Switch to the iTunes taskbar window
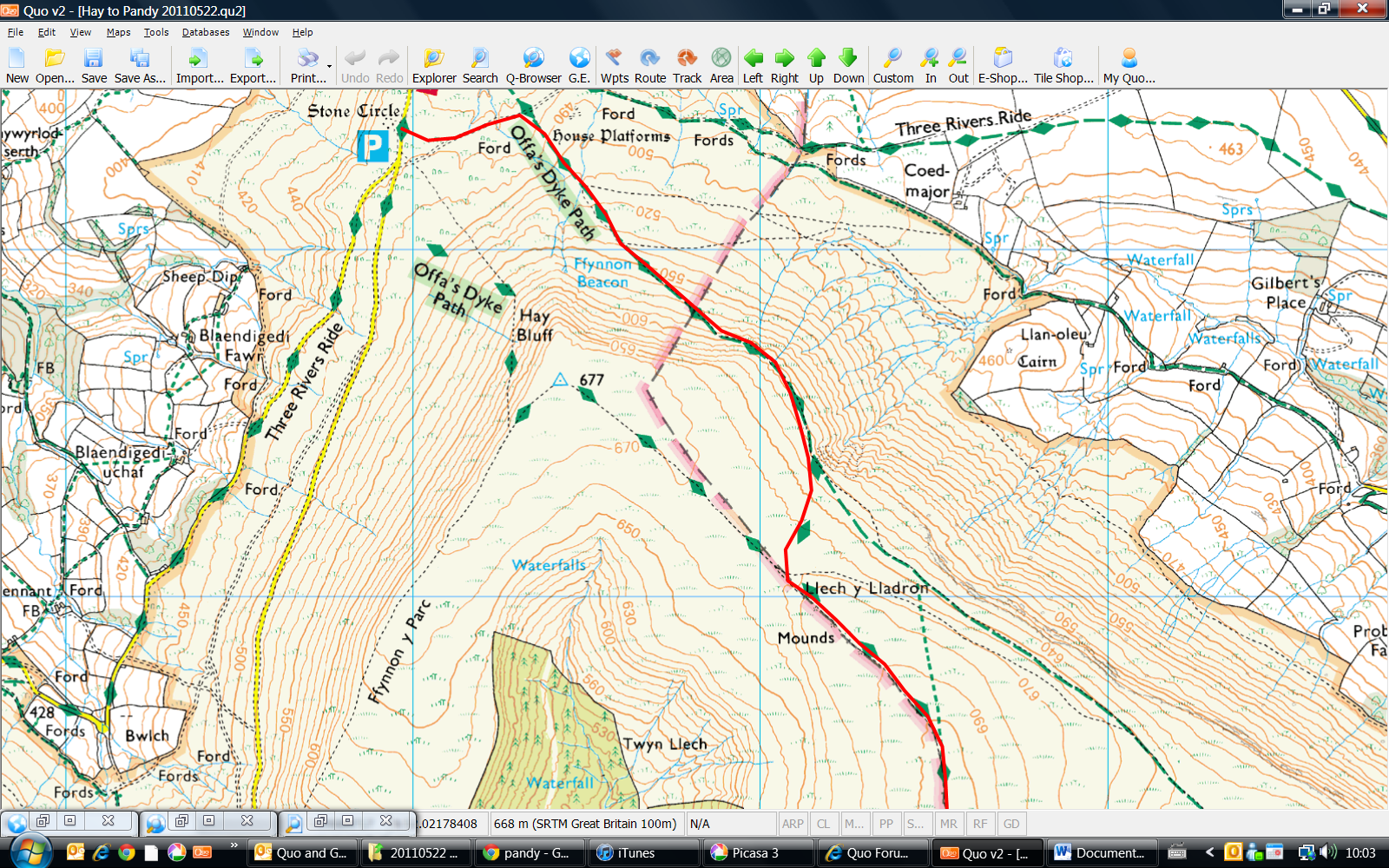The height and width of the screenshot is (868, 1389). 642,852
